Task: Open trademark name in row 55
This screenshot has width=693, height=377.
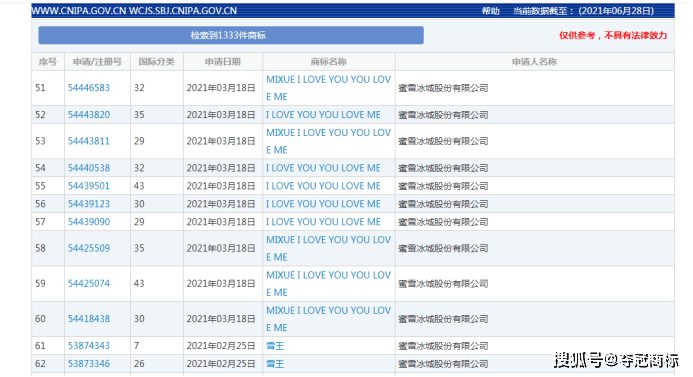Action: [x=323, y=186]
